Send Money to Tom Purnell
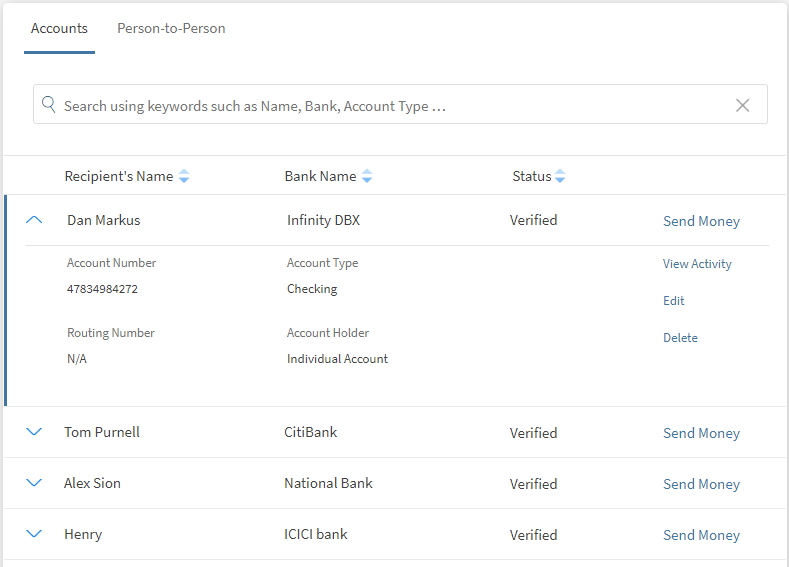 pos(701,433)
